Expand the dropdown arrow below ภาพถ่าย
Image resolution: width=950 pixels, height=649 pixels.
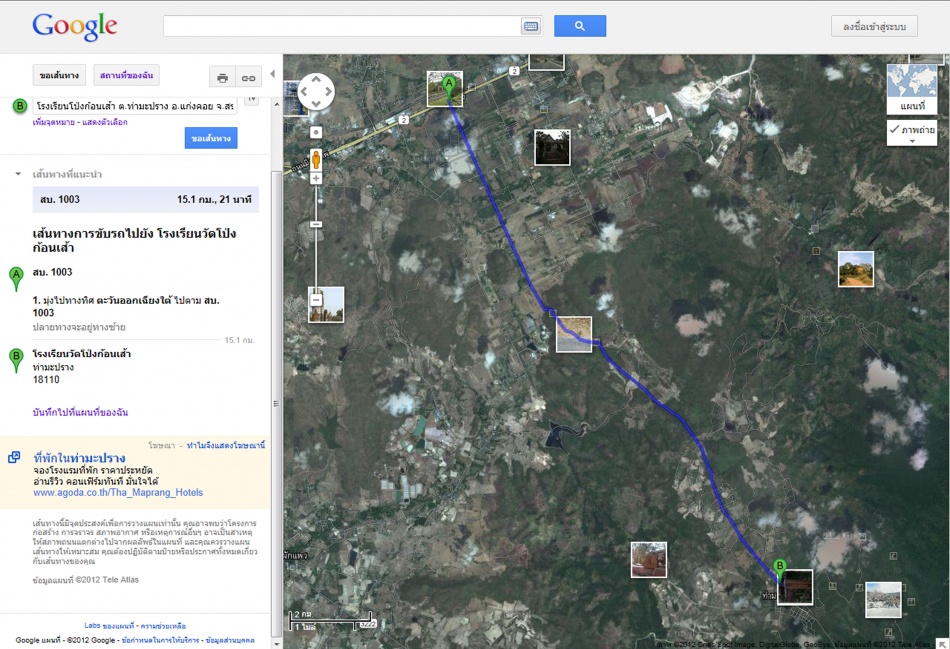pos(911,142)
